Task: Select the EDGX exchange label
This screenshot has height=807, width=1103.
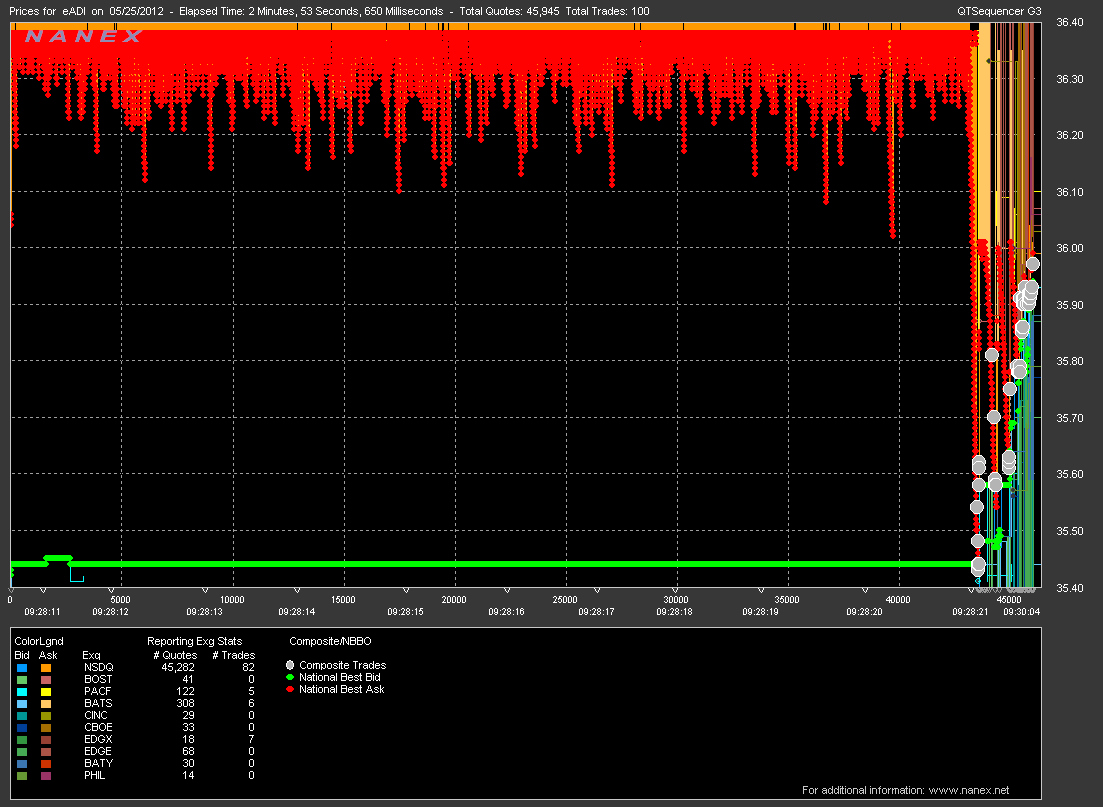Action: [x=98, y=739]
